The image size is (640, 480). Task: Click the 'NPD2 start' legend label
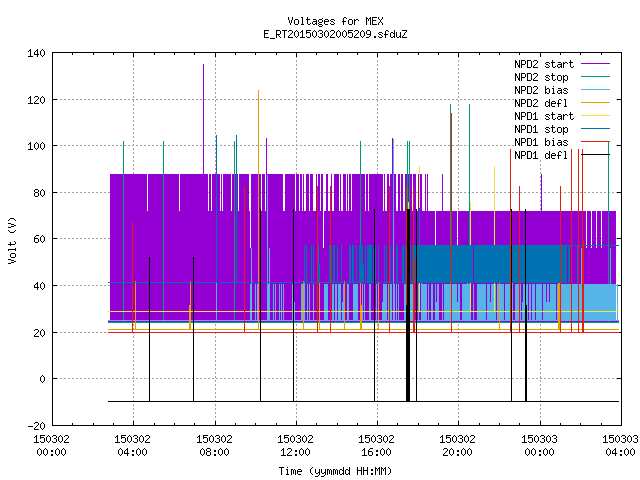544,64
